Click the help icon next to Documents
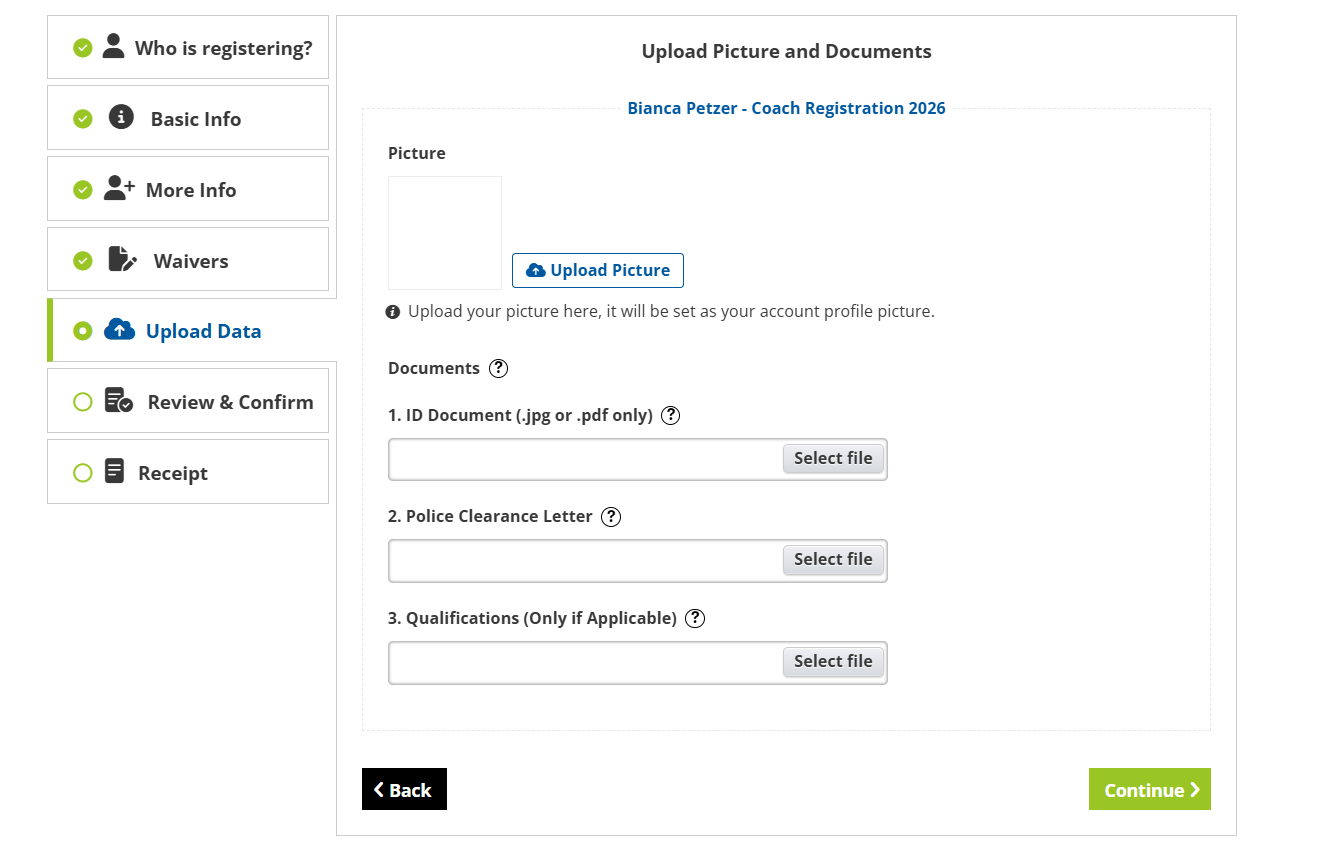 (498, 368)
